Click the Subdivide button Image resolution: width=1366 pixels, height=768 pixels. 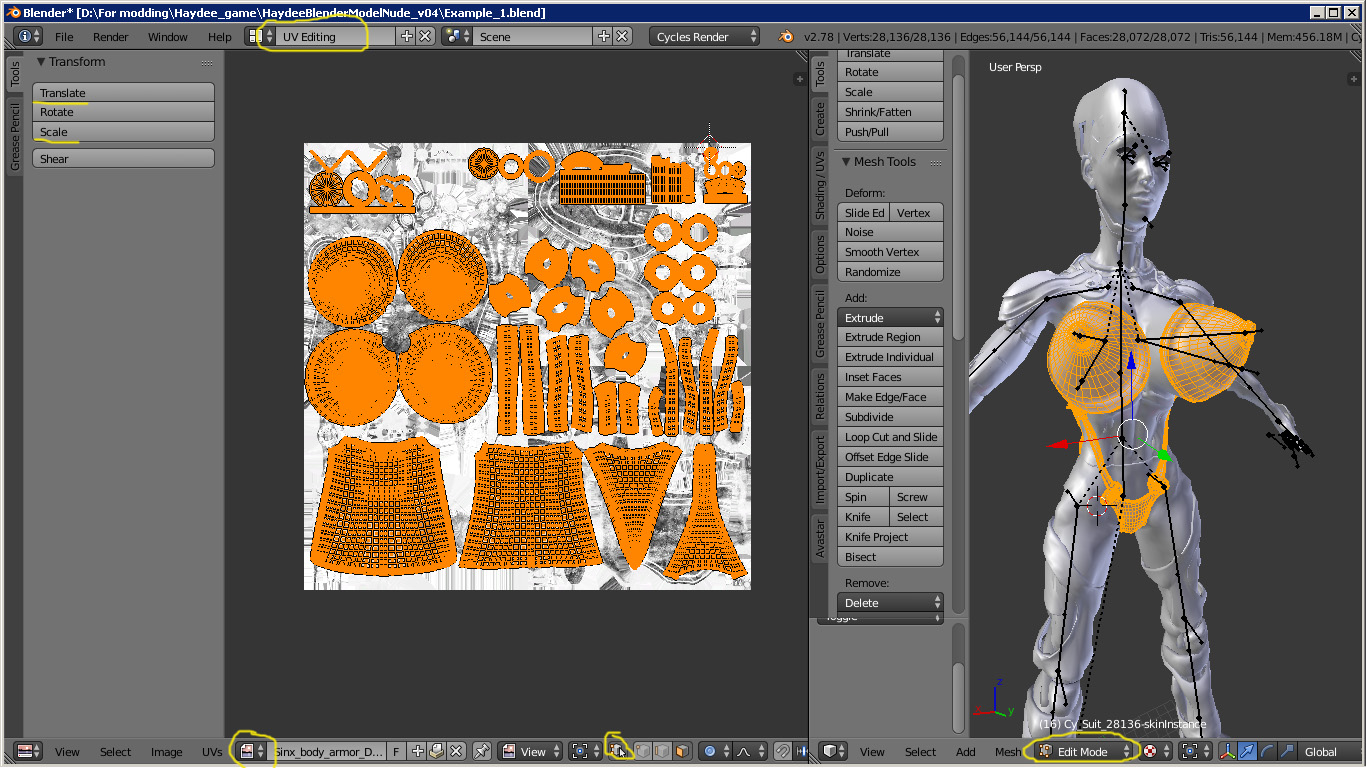pyautogui.click(x=890, y=417)
